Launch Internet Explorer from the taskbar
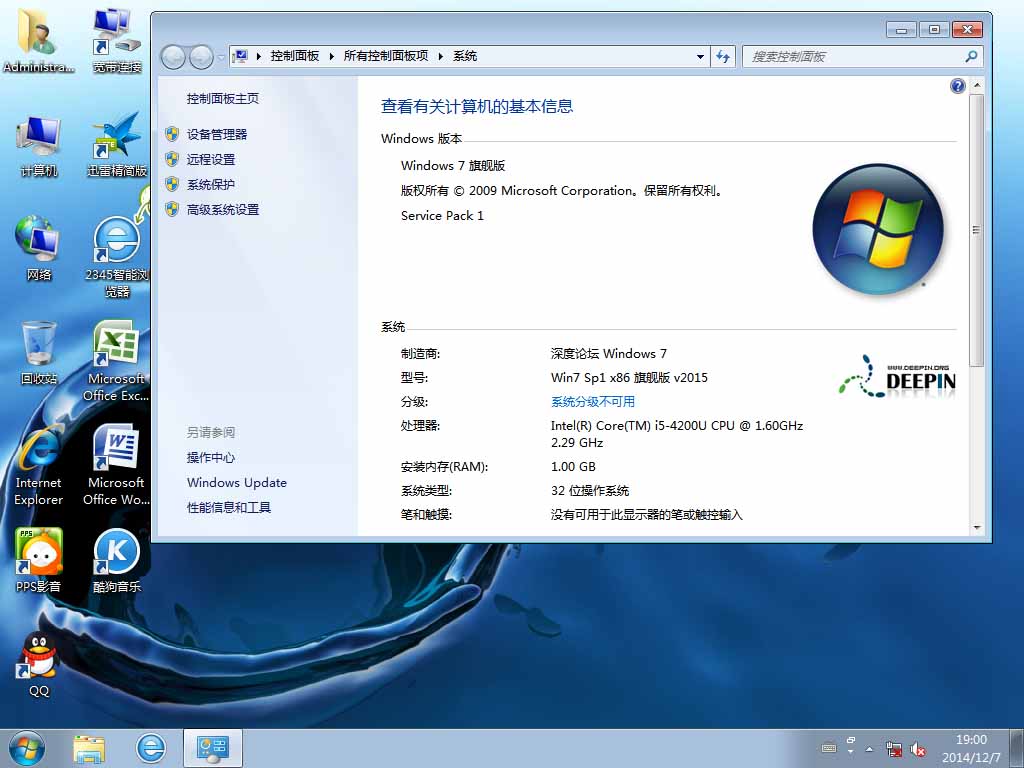This screenshot has width=1024, height=768. pyautogui.click(x=150, y=748)
